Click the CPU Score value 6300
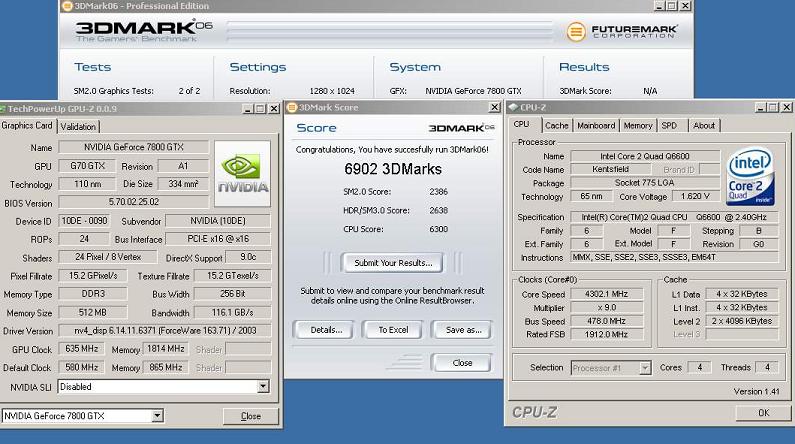Viewport: 795px width, 444px height. (438, 229)
